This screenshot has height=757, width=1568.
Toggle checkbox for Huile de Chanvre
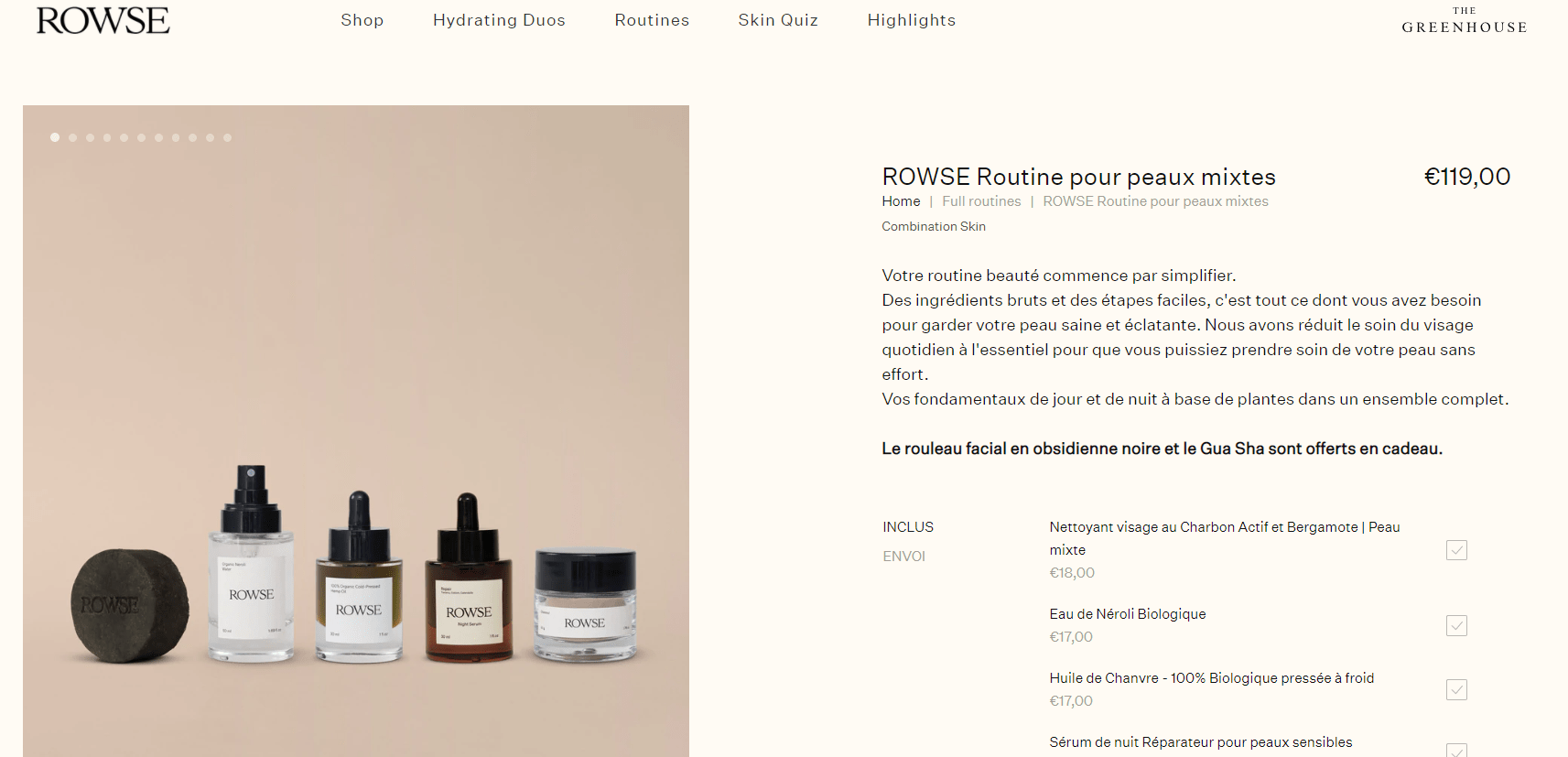[x=1456, y=689]
